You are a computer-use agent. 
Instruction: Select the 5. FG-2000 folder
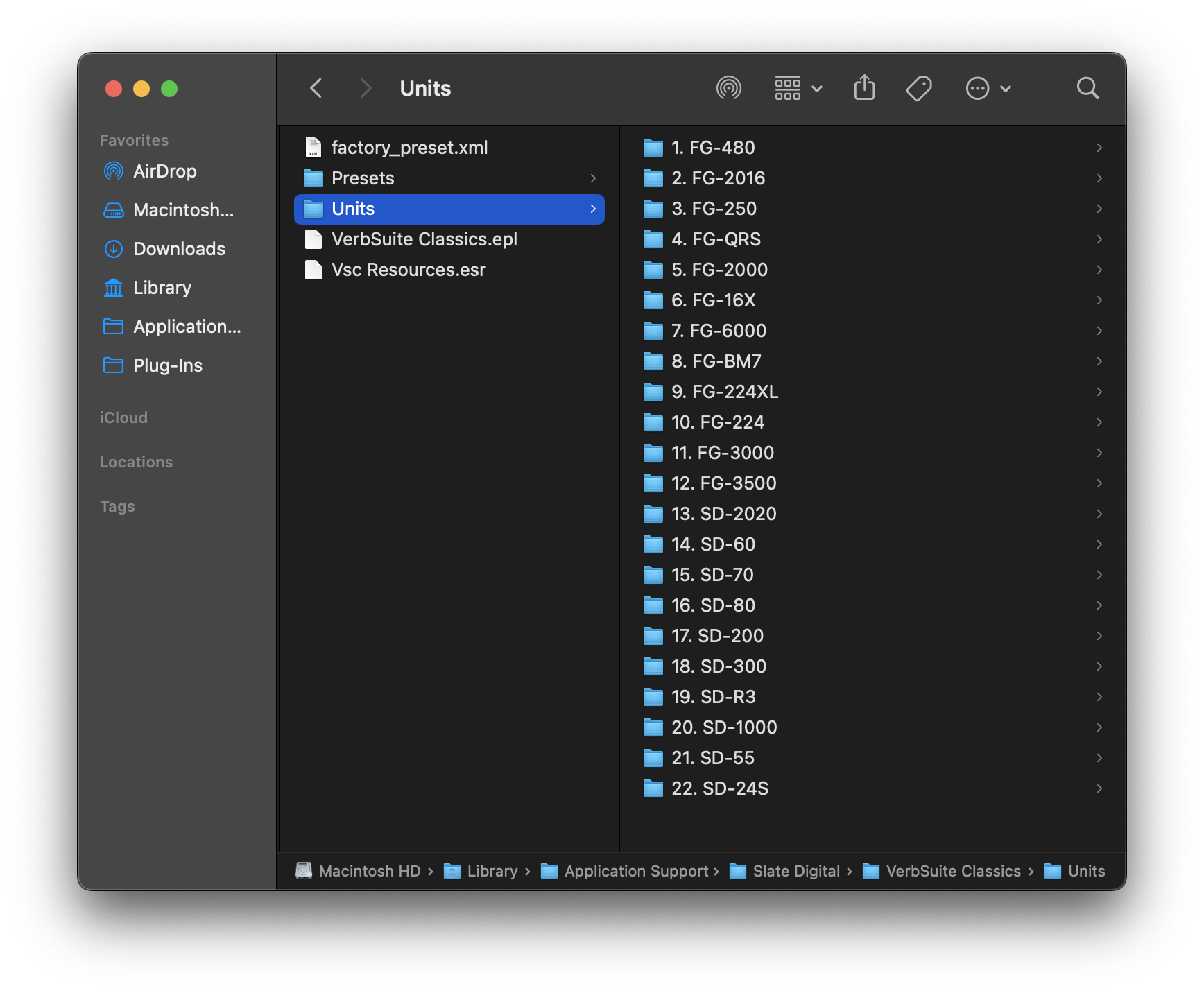click(873, 270)
